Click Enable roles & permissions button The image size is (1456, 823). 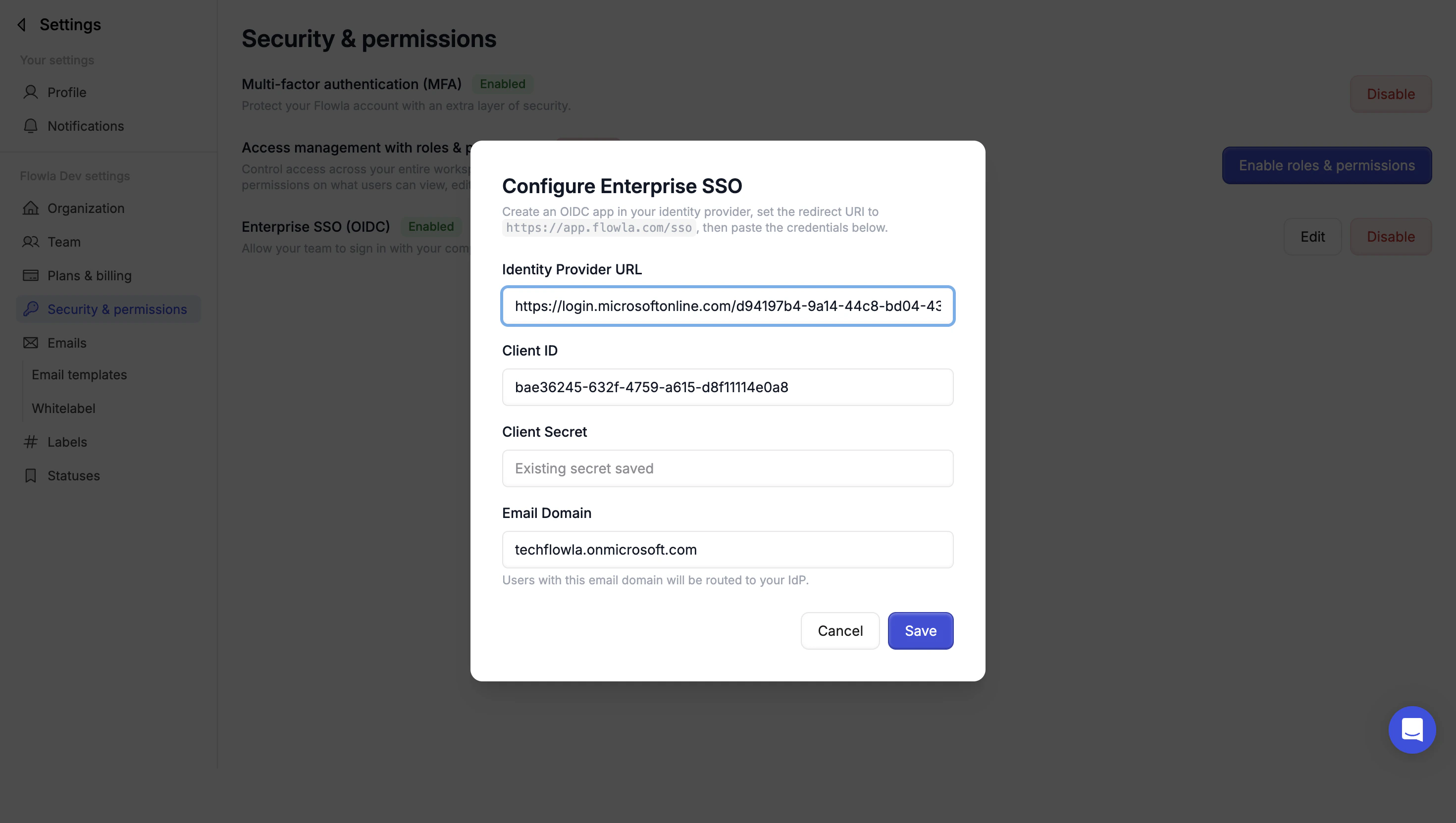tap(1327, 165)
